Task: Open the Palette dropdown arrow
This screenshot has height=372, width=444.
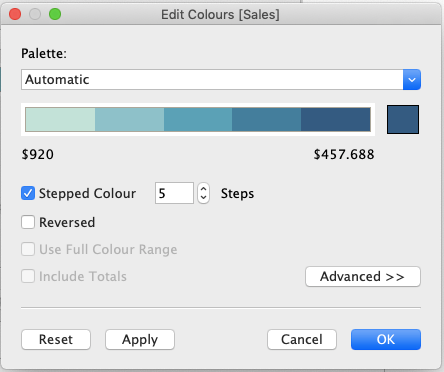Action: [x=412, y=80]
